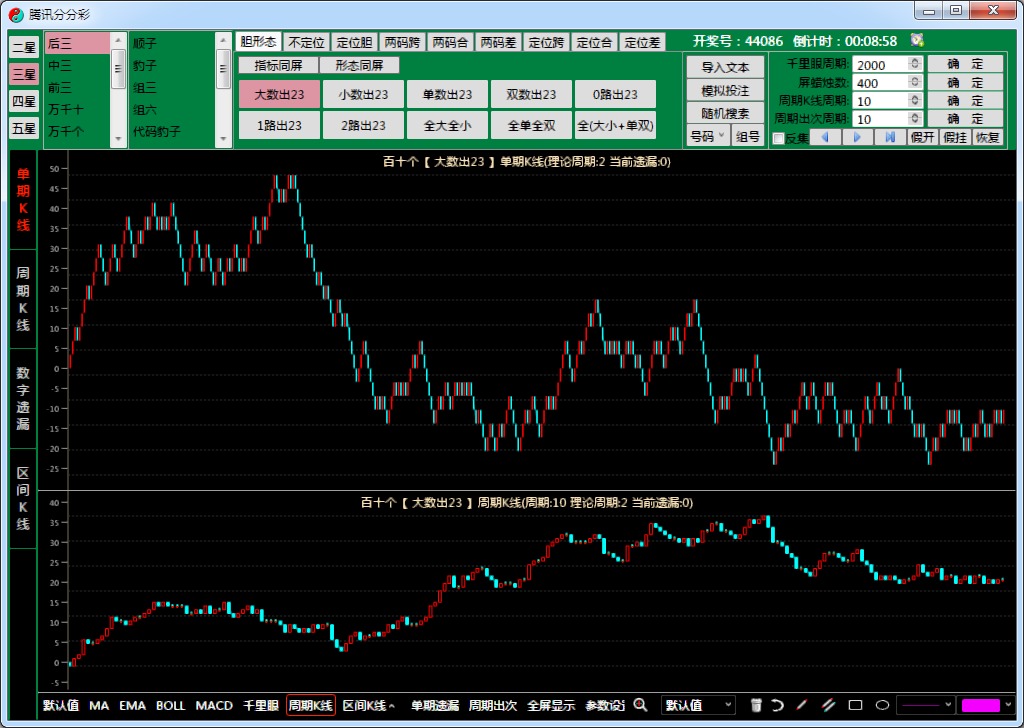Click the 导入文本 button
Viewport: 1024px width, 728px height.
click(x=725, y=68)
